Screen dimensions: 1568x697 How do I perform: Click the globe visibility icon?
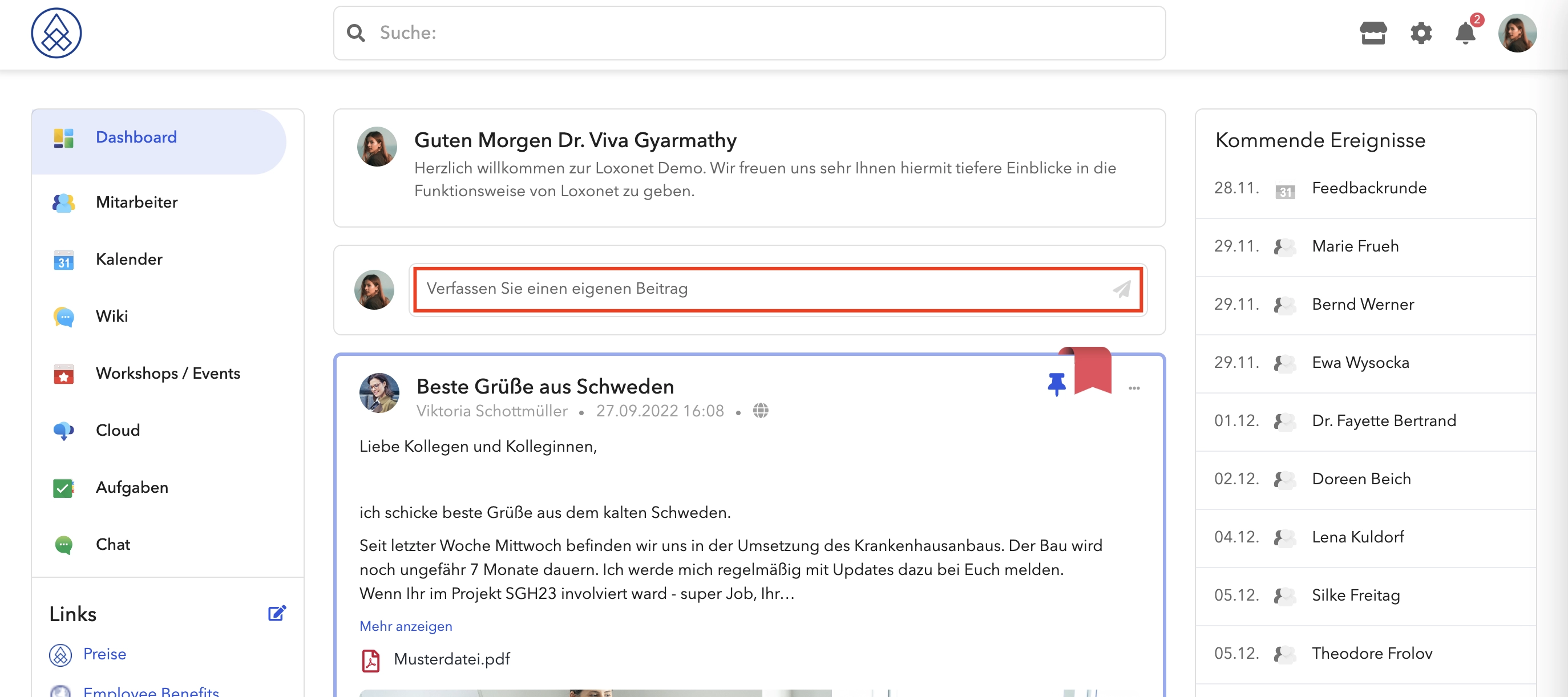[x=760, y=411]
